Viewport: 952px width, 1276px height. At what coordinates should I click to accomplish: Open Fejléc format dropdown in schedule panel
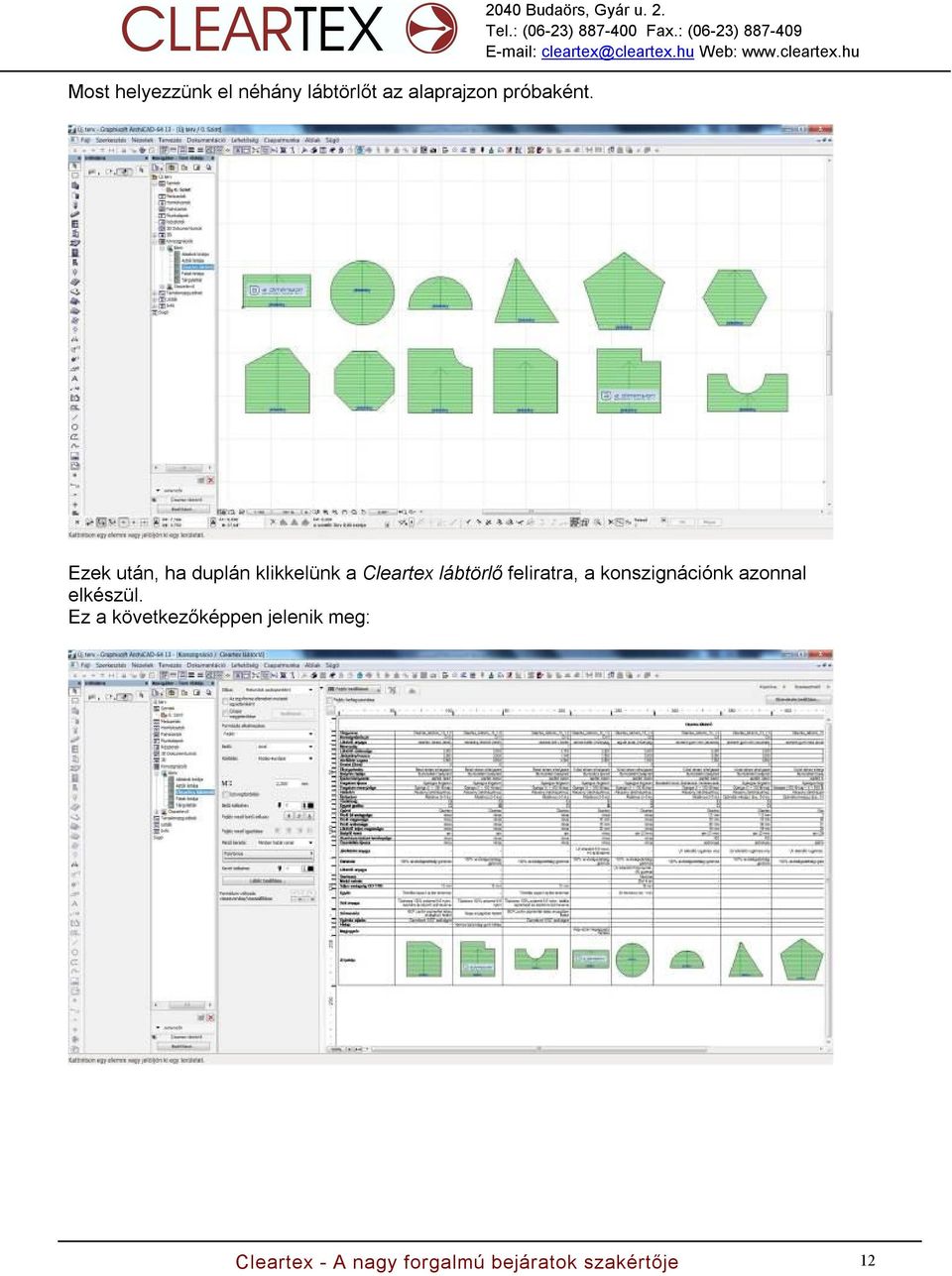[x=268, y=734]
